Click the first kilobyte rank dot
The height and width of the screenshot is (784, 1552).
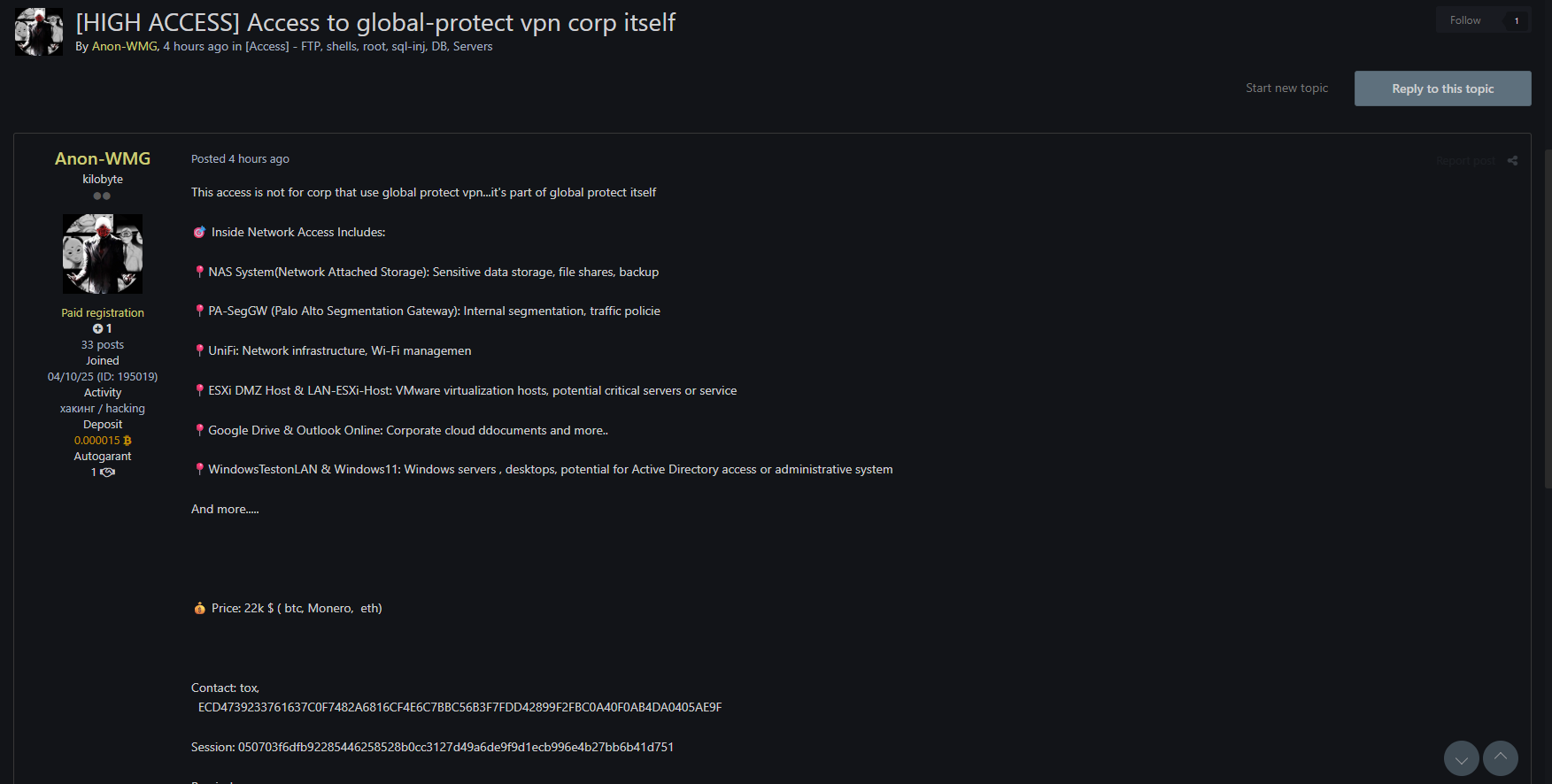(96, 196)
